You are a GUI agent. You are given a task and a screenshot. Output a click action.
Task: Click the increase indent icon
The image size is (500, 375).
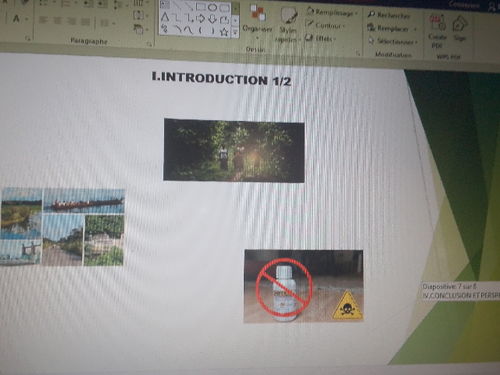(103, 4)
